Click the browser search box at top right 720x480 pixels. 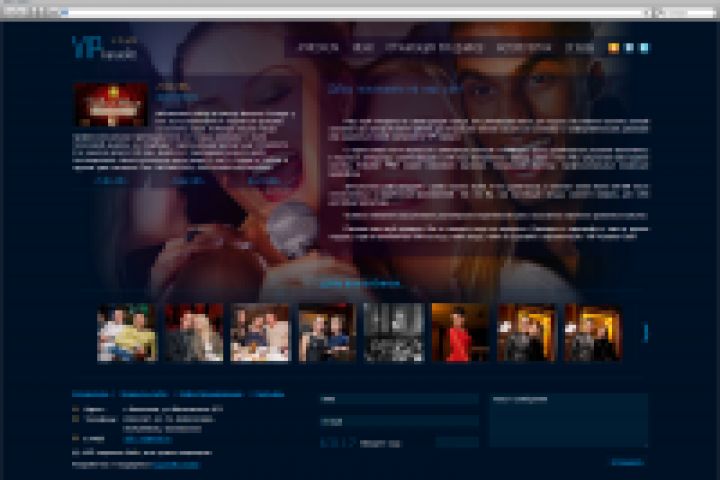[687, 12]
